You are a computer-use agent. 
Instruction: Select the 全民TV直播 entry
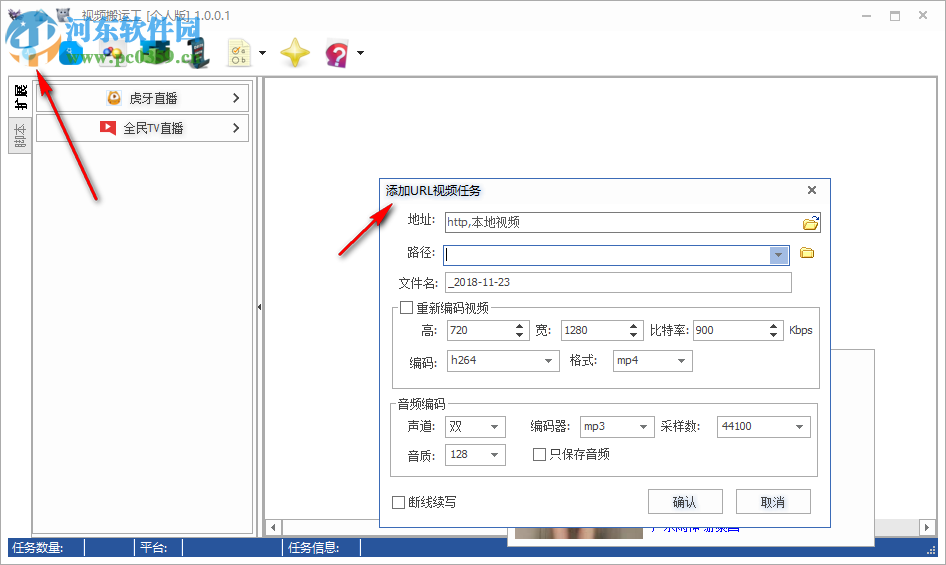coord(142,128)
